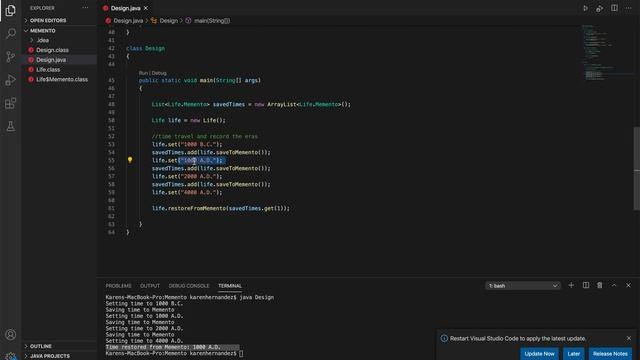Open Life$Memento.class in the file tree
The width and height of the screenshot is (640, 360).
pos(62,79)
